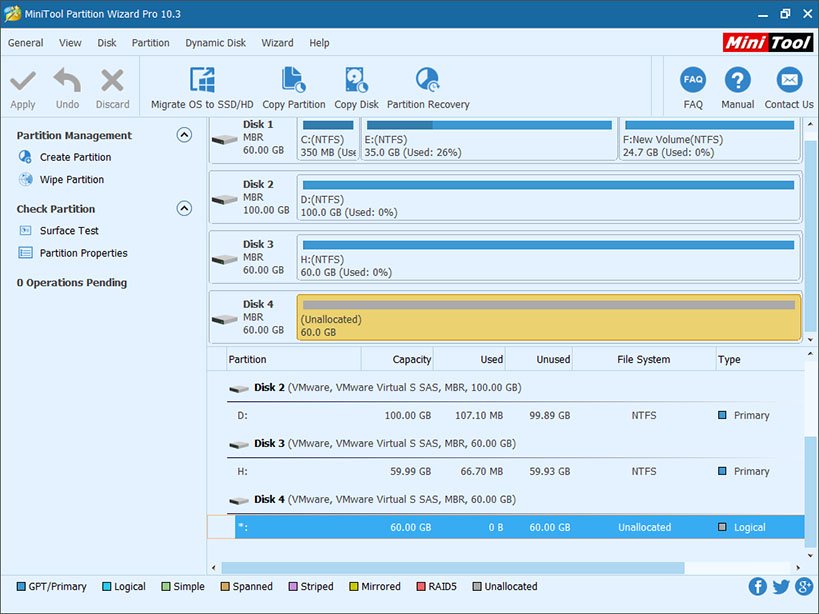
Task: Open the Manual help button
Action: click(x=737, y=81)
